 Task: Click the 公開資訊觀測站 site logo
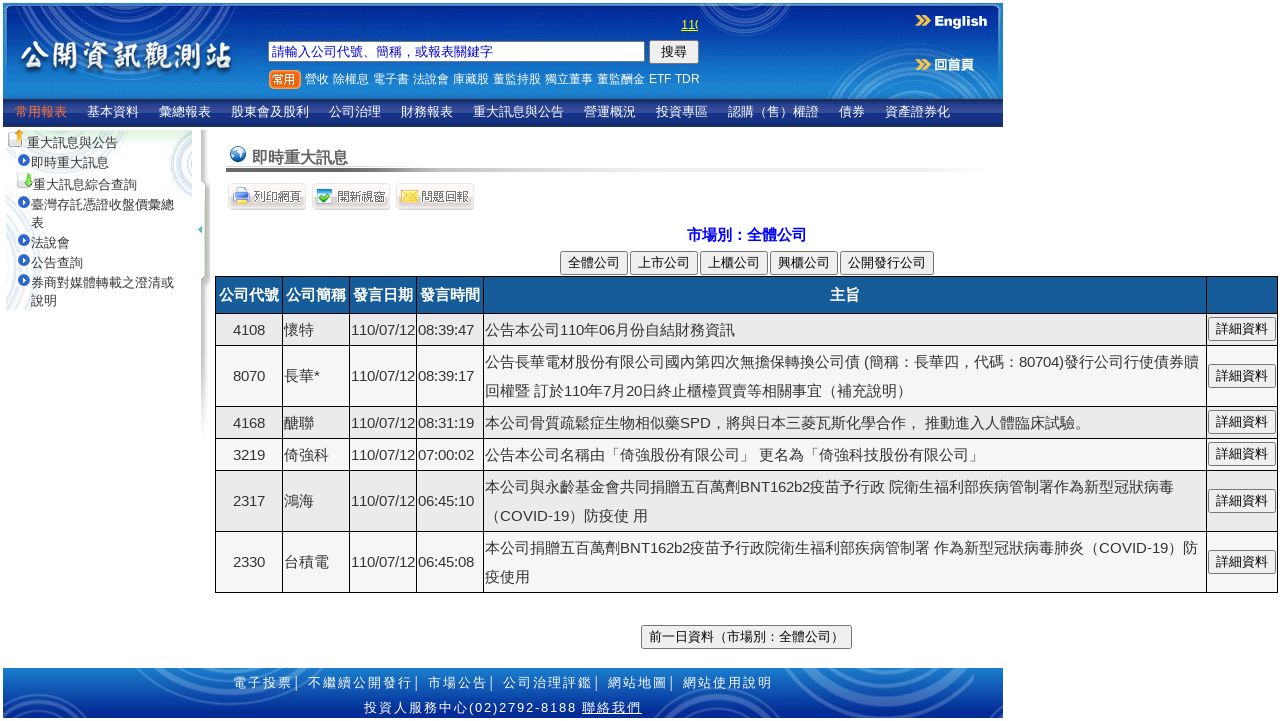(x=126, y=57)
